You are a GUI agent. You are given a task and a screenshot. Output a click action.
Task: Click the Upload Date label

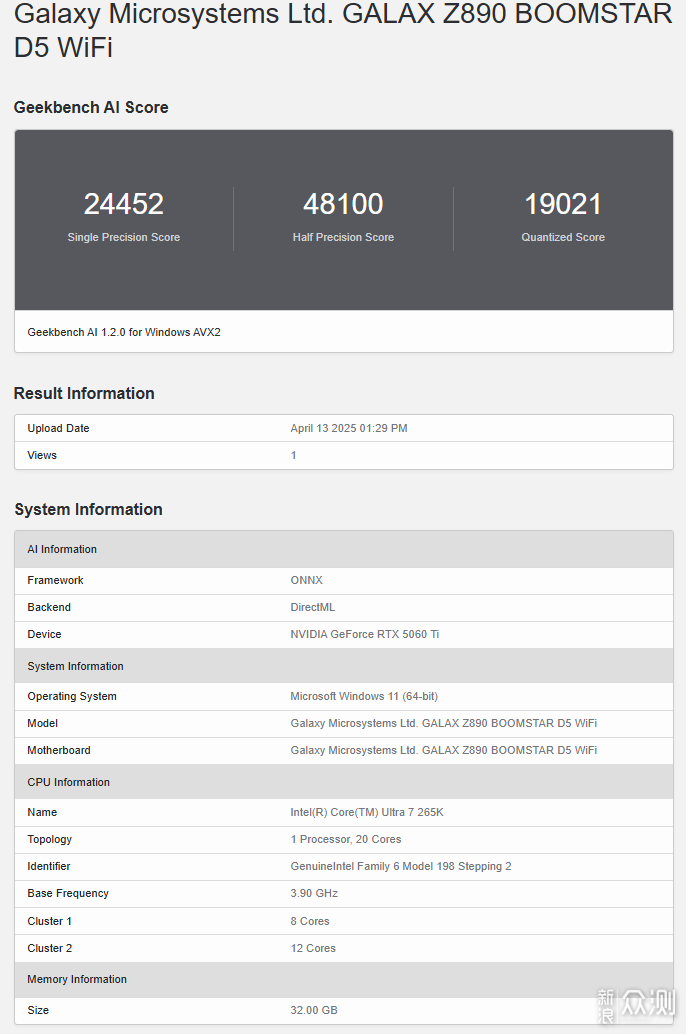58,429
